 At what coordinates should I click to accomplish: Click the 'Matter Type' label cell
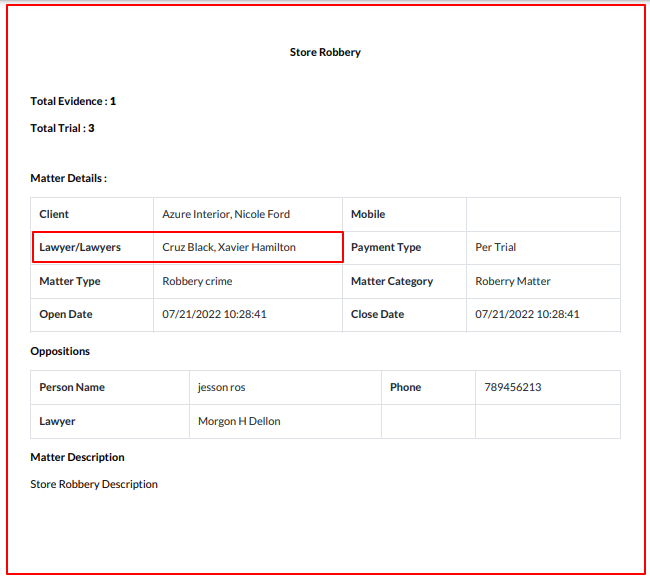pyautogui.click(x=92, y=281)
